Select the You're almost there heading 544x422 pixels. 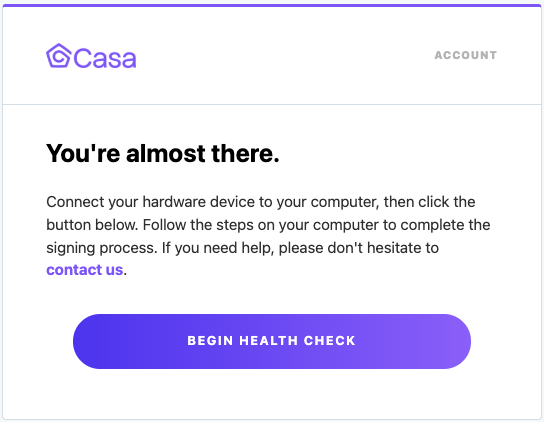(163, 153)
